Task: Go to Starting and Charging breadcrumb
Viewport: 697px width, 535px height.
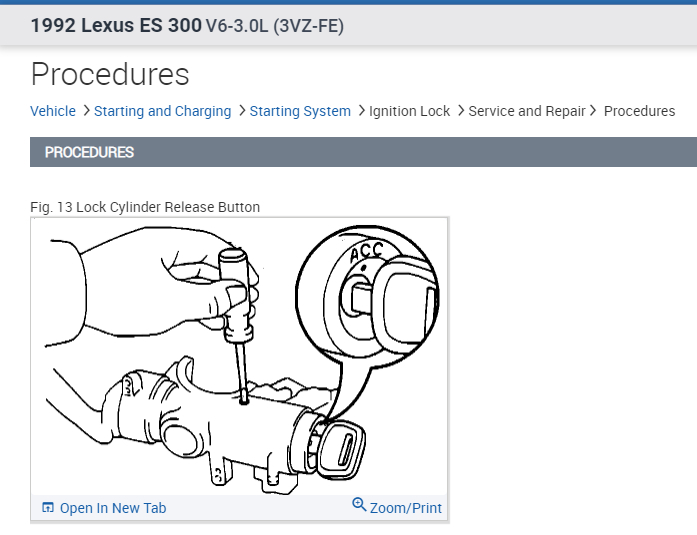Action: point(163,111)
